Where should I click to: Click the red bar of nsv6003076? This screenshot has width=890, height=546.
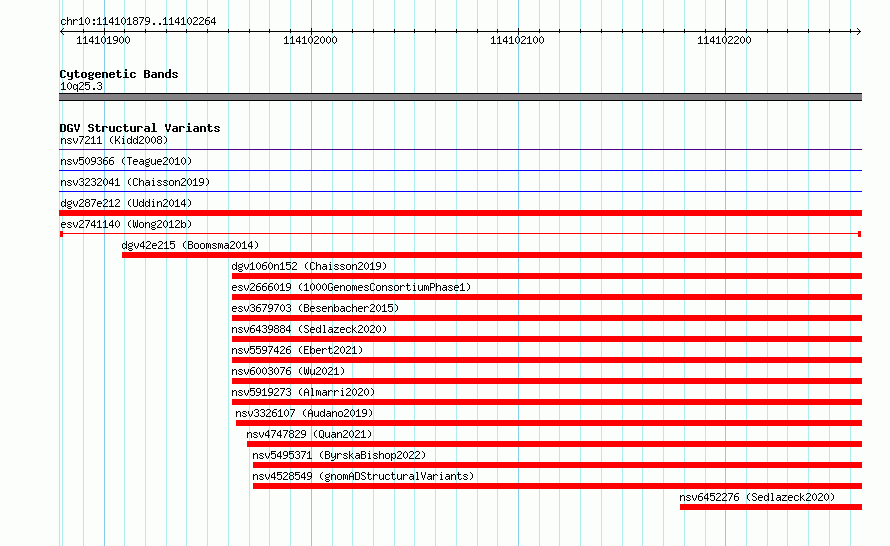click(x=547, y=381)
